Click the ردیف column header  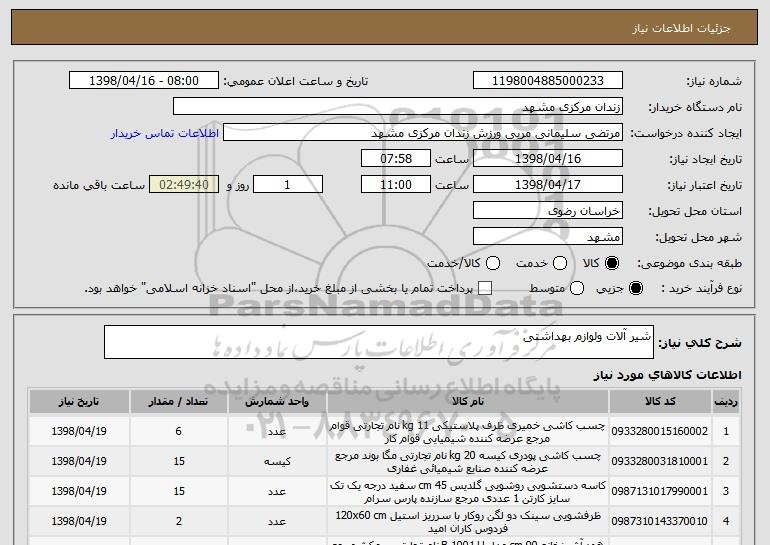726,402
